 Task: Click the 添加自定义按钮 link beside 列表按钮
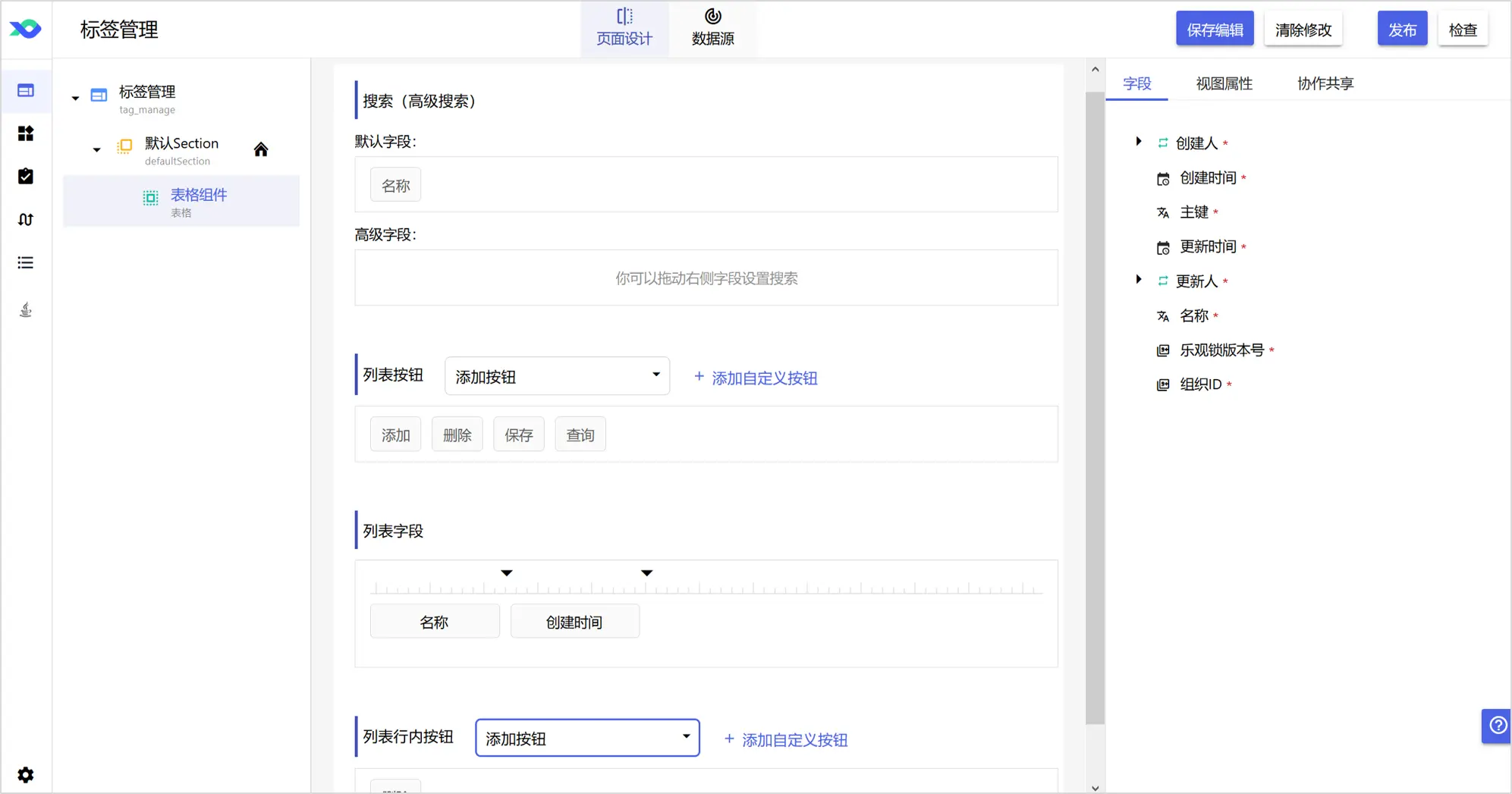pyautogui.click(x=756, y=378)
